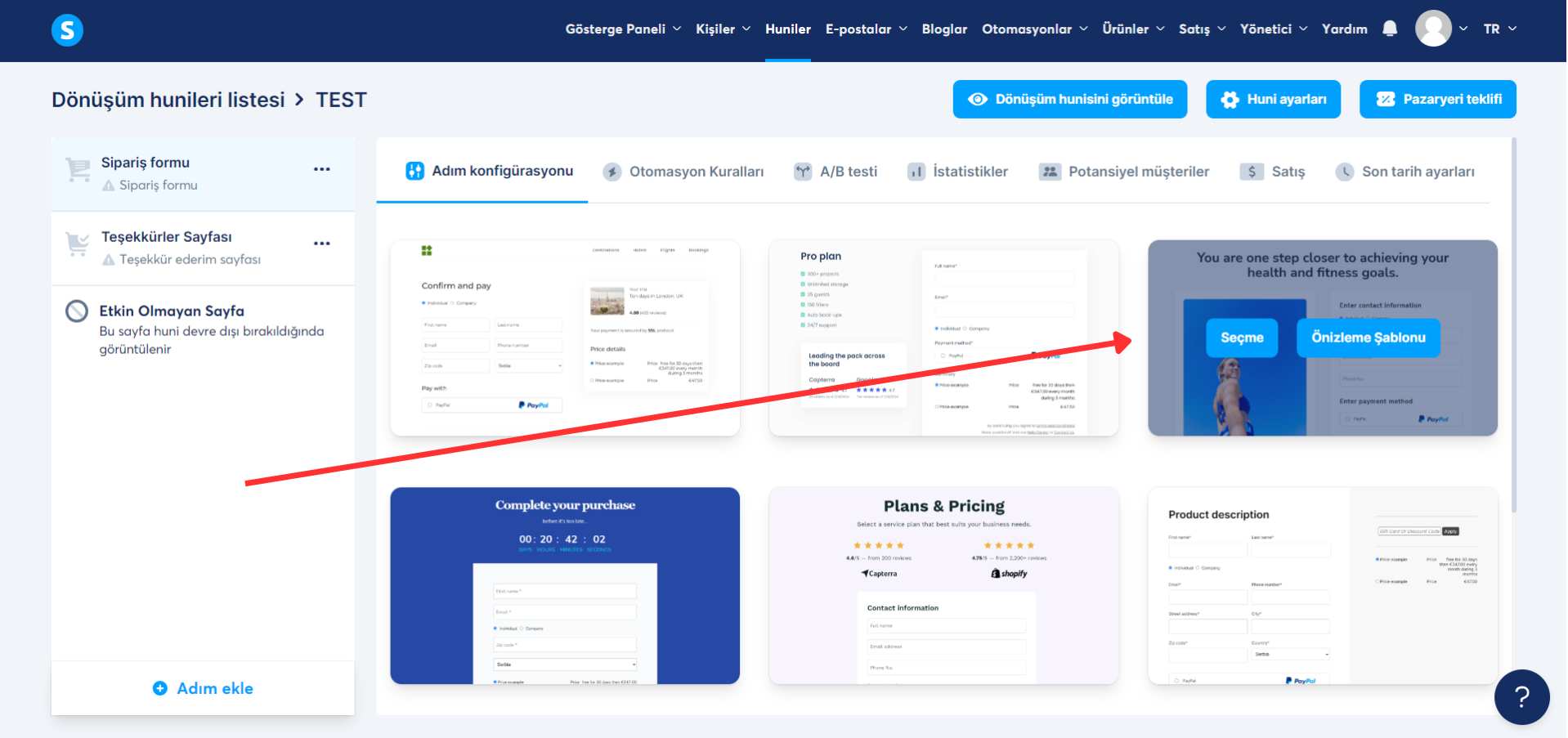Choose the Pro plan template thumbnail

pos(944,338)
